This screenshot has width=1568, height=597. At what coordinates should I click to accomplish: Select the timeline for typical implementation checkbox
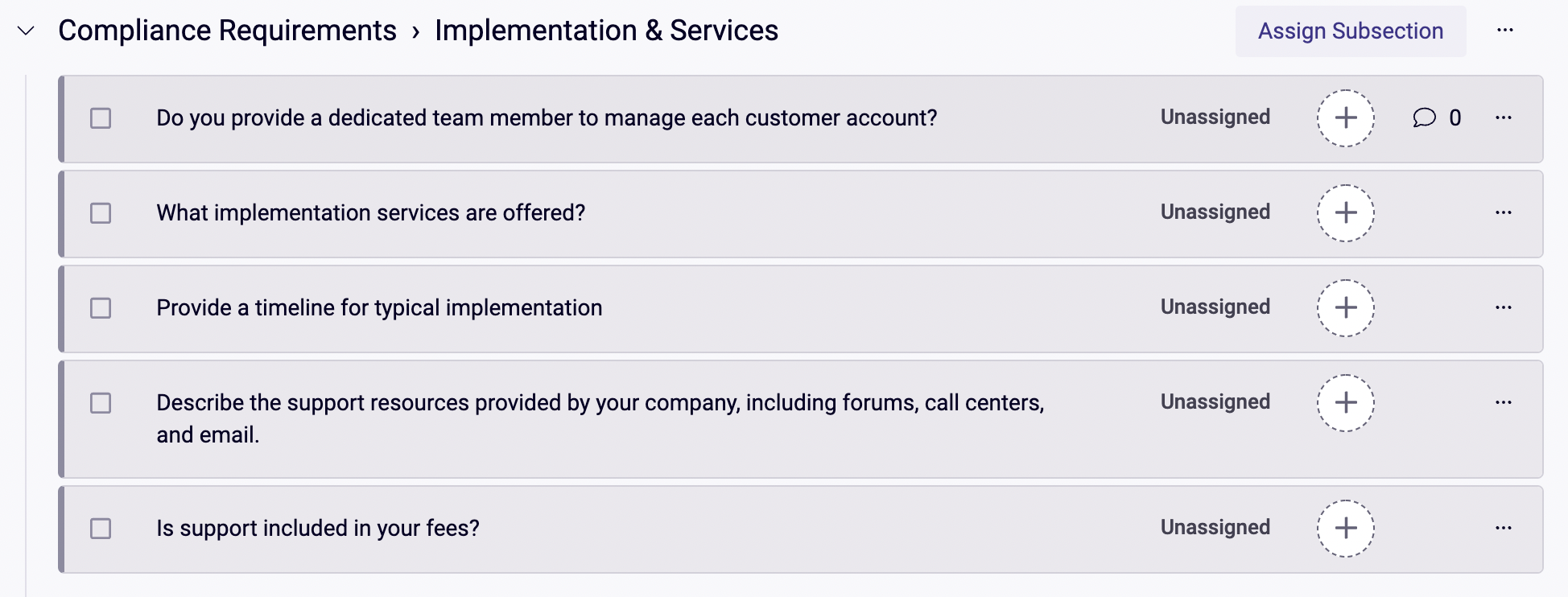pyautogui.click(x=101, y=308)
